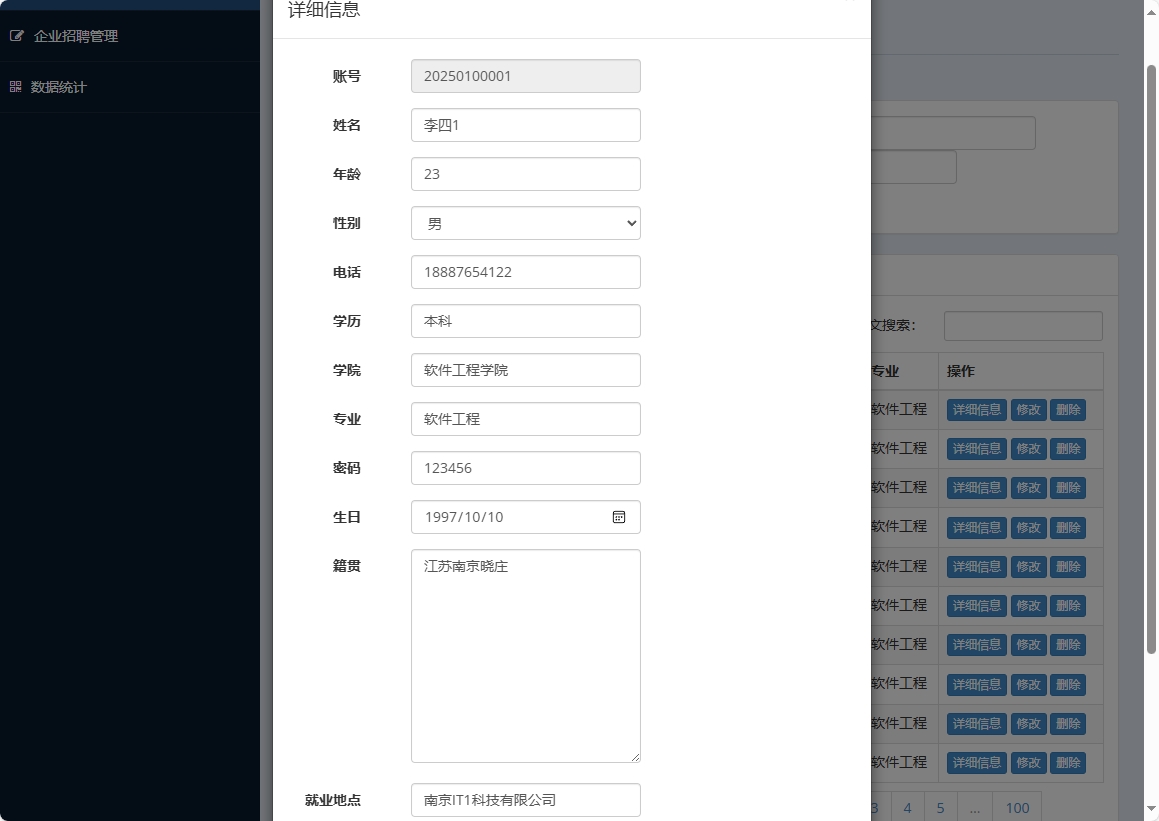This screenshot has height=821, width=1159.
Task: Click the pencil icon beside 企业招聘管理
Action: pos(16,34)
